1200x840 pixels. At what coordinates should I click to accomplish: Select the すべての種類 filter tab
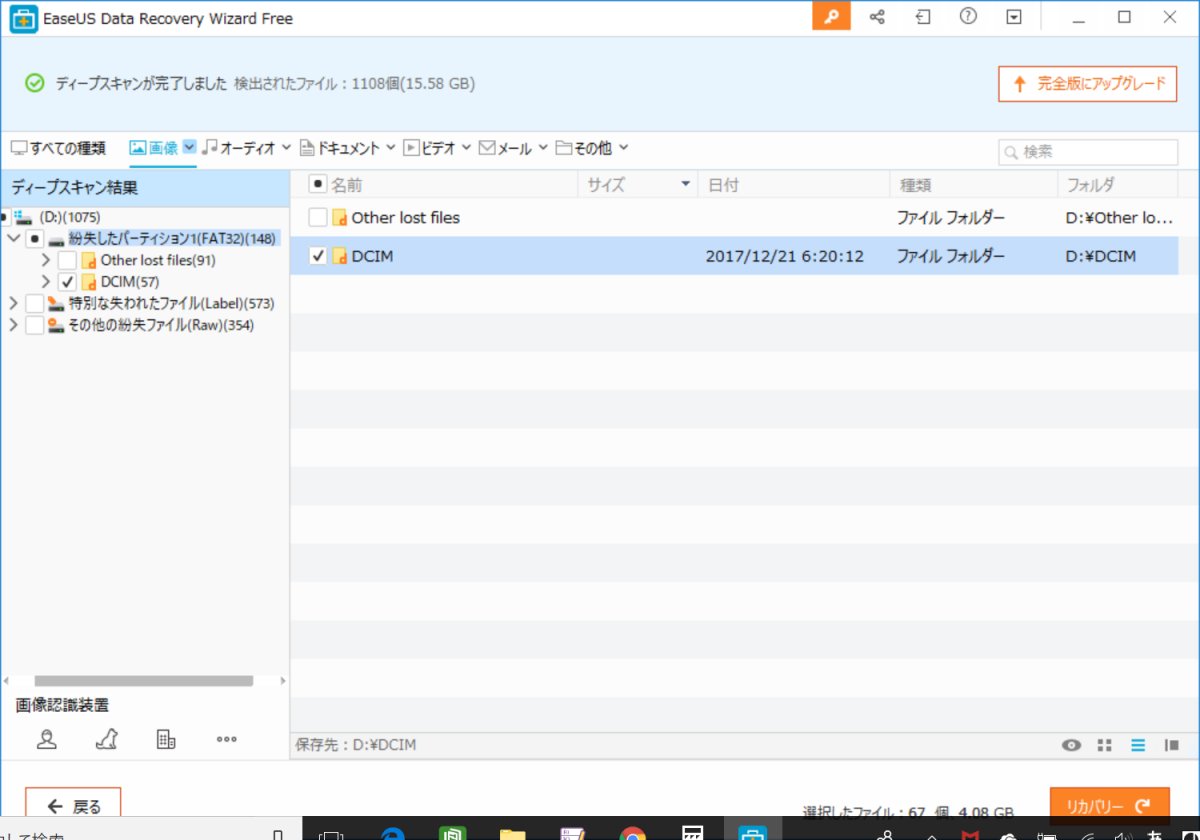coord(58,148)
